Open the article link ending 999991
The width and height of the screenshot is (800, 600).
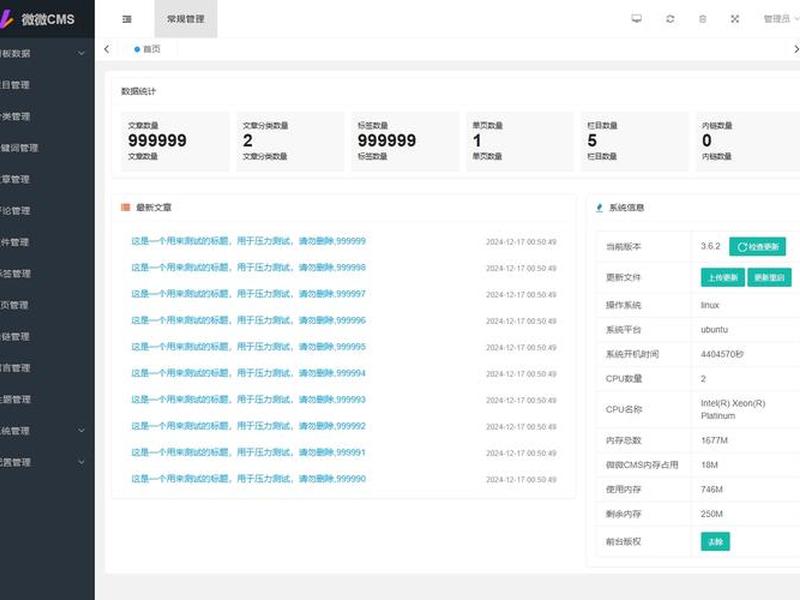tap(248, 453)
